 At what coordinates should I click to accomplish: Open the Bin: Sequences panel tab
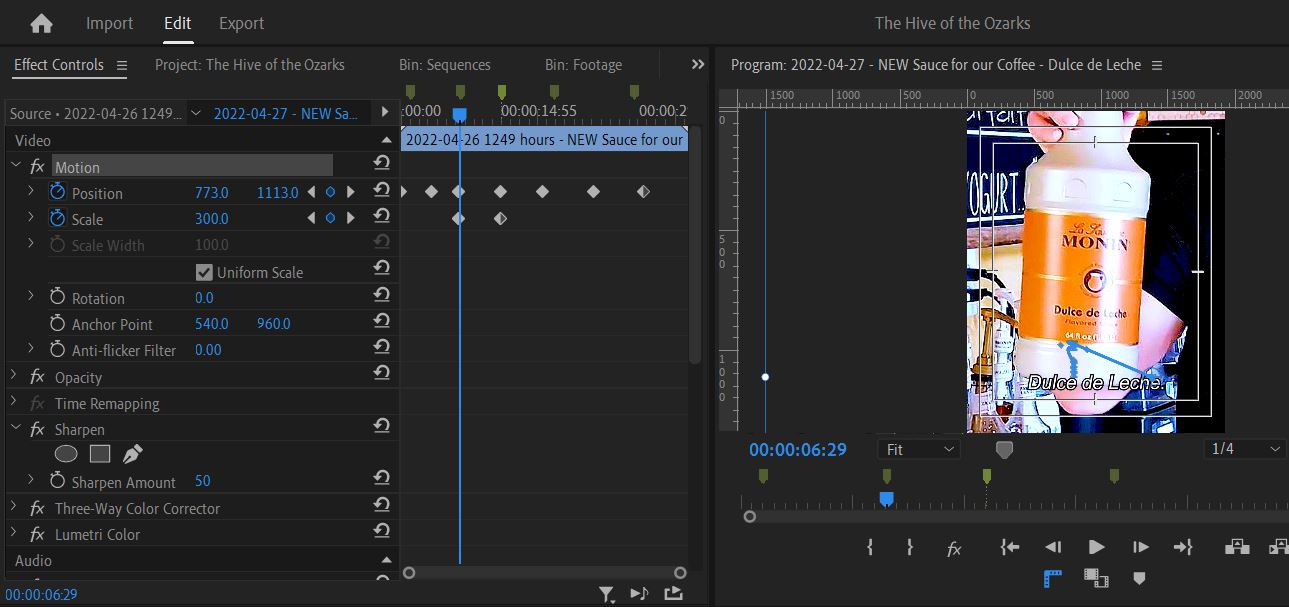pyautogui.click(x=445, y=65)
